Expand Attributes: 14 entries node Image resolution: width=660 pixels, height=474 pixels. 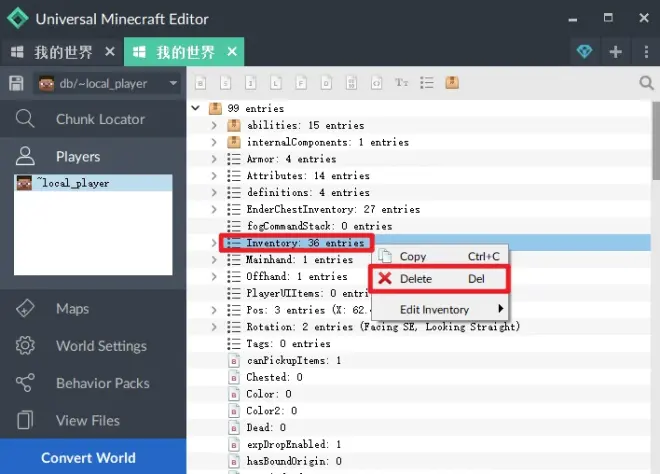pyautogui.click(x=214, y=176)
